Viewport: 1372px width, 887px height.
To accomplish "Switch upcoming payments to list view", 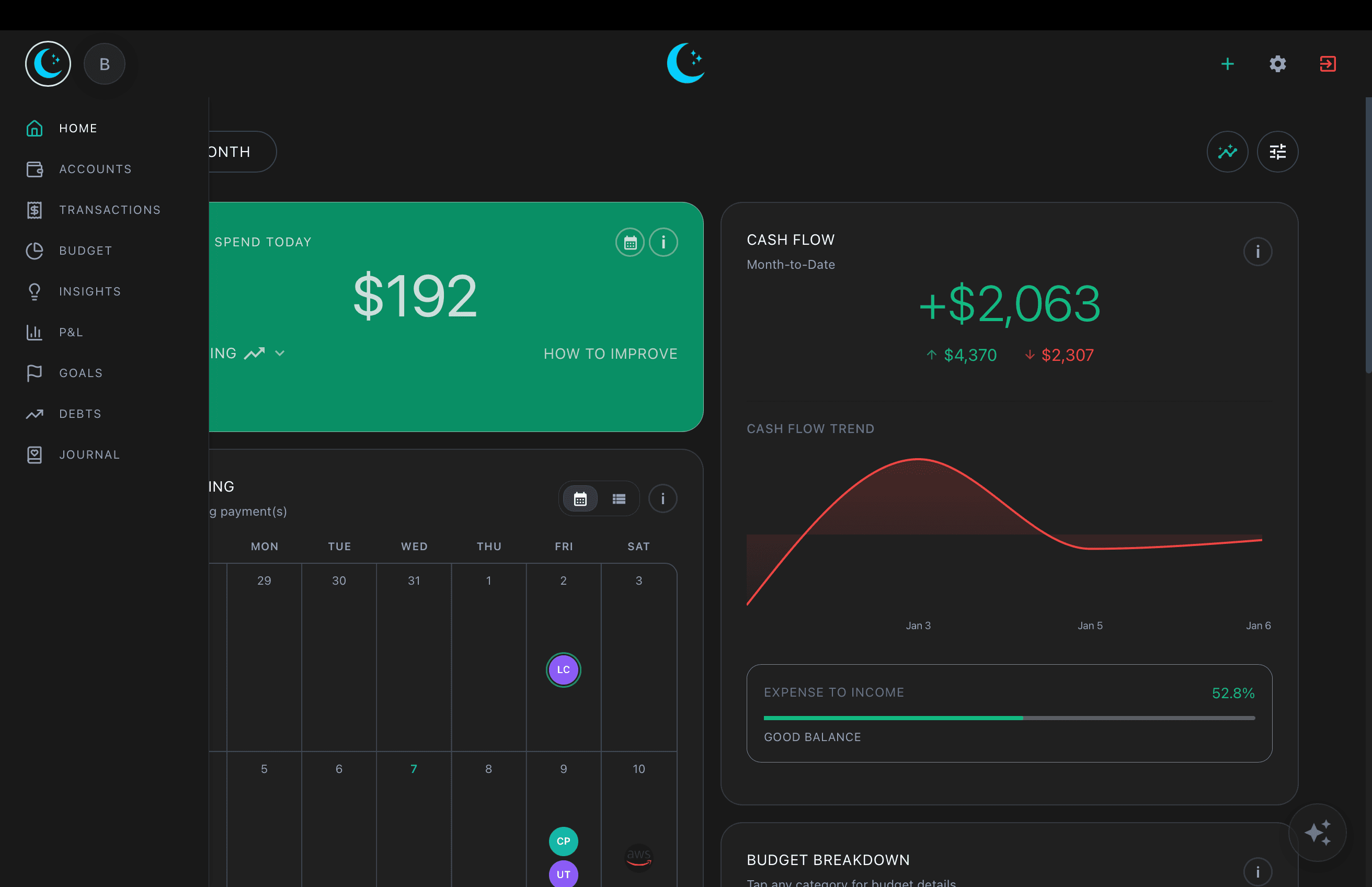I will [618, 498].
